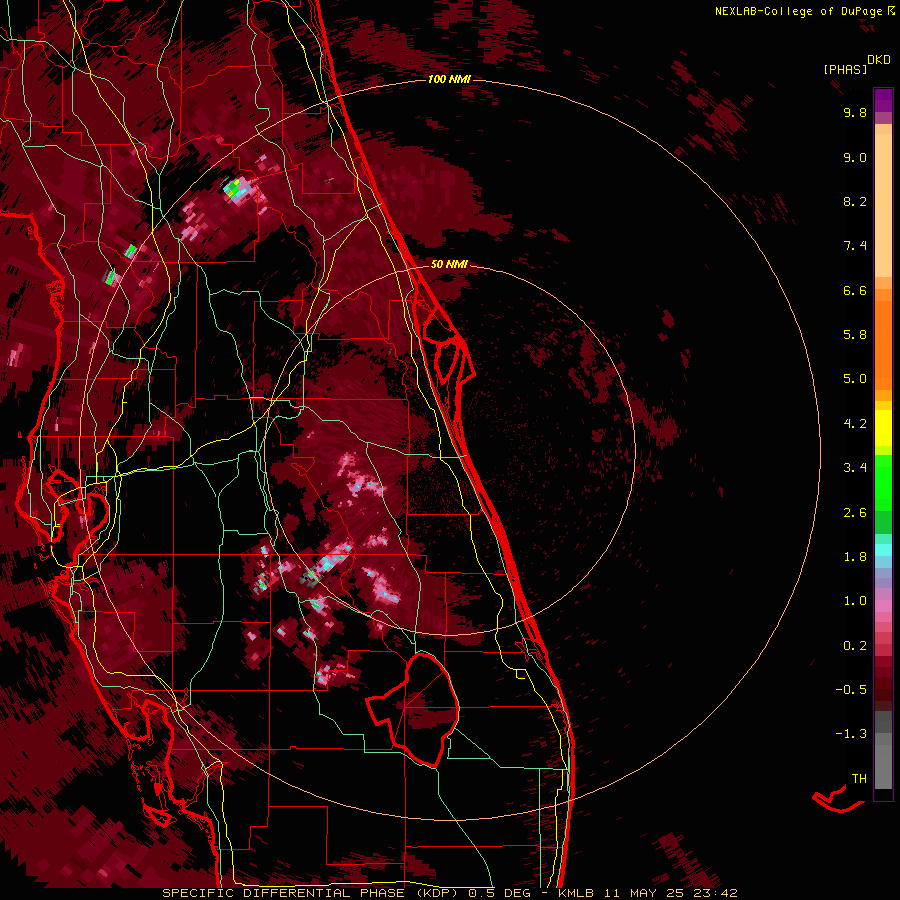Click the 4.2 scale value
The width and height of the screenshot is (900, 900).
tap(855, 424)
